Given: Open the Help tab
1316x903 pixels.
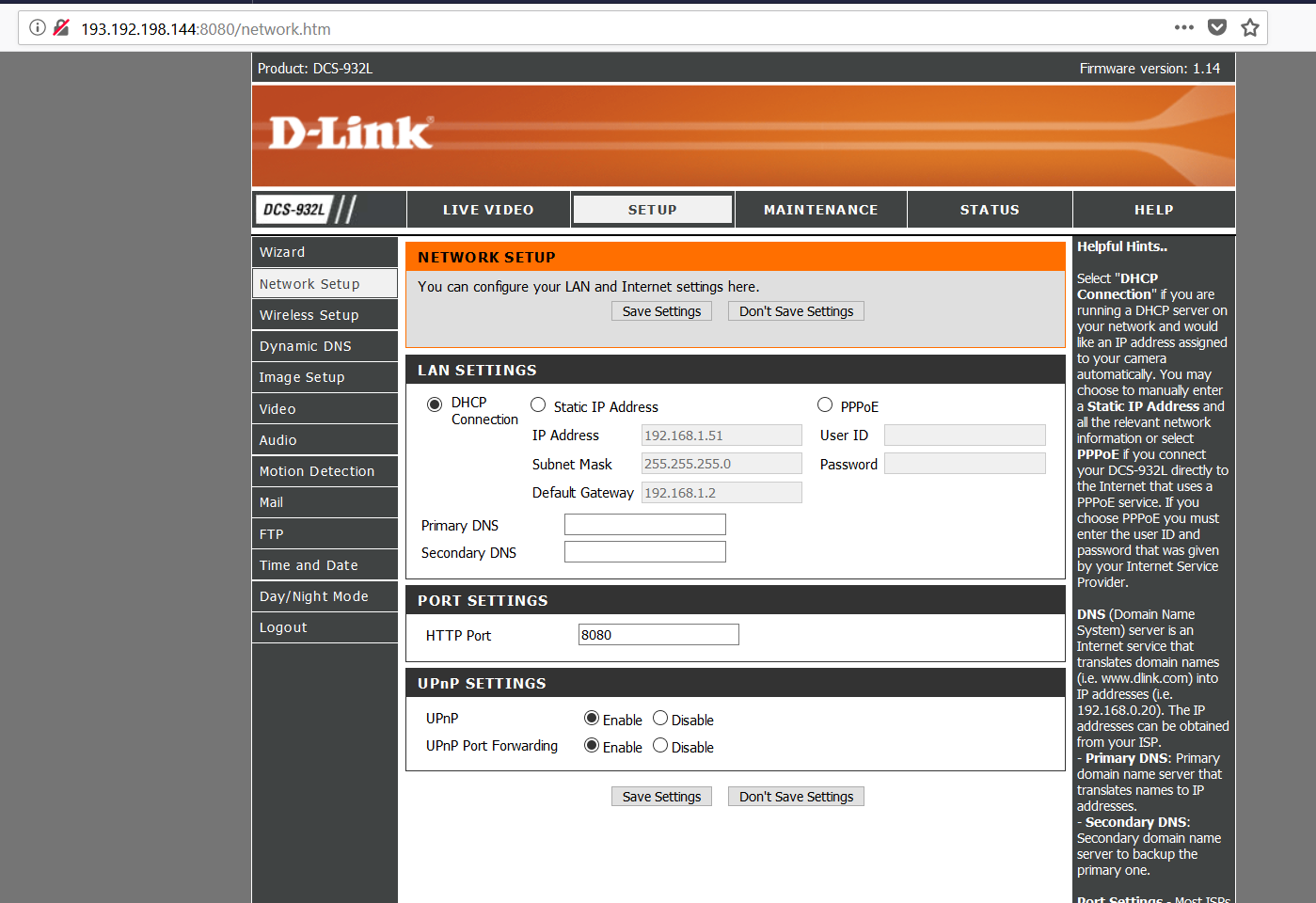Looking at the screenshot, I should point(1154,210).
